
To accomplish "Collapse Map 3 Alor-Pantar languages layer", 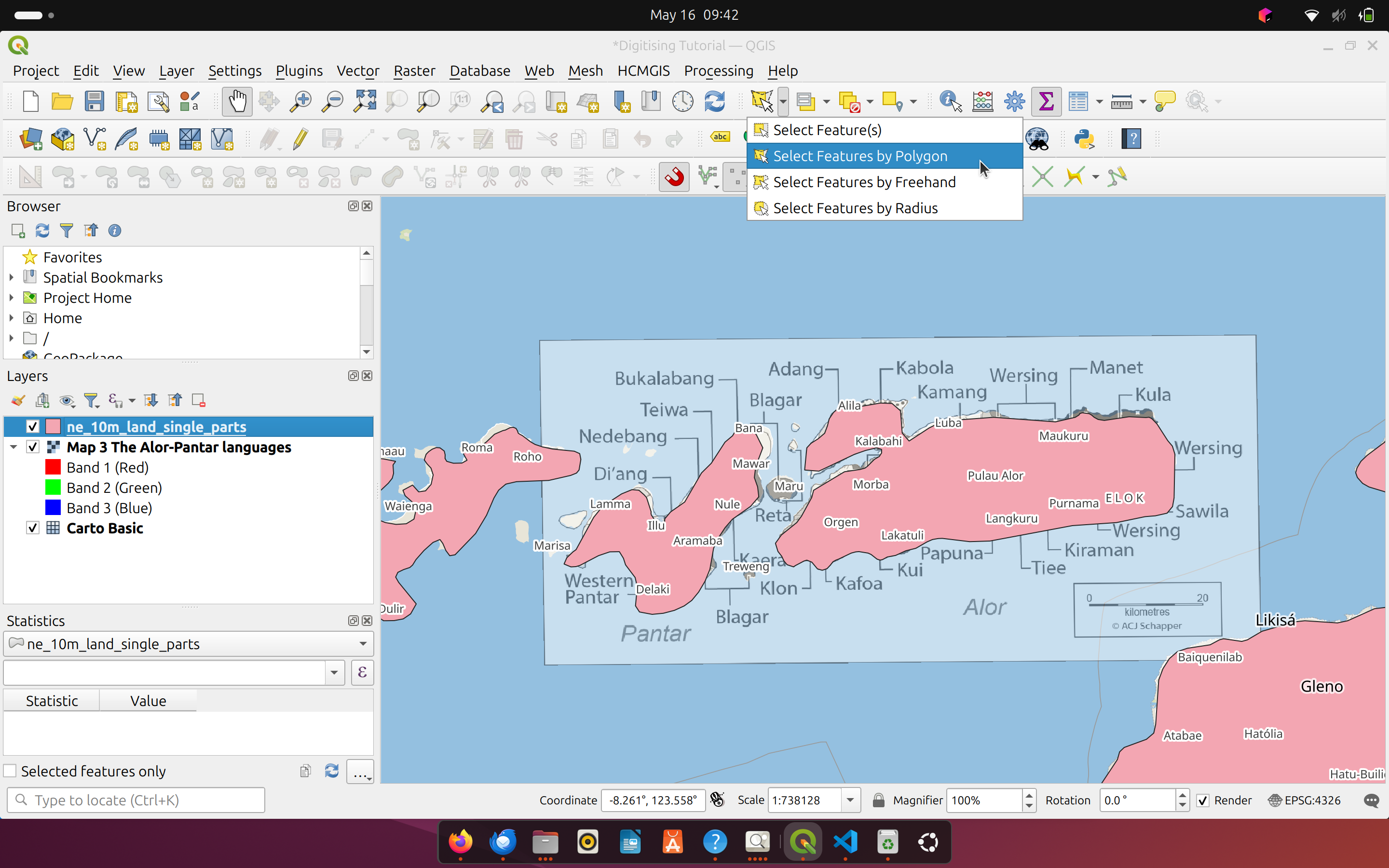I will point(14,447).
